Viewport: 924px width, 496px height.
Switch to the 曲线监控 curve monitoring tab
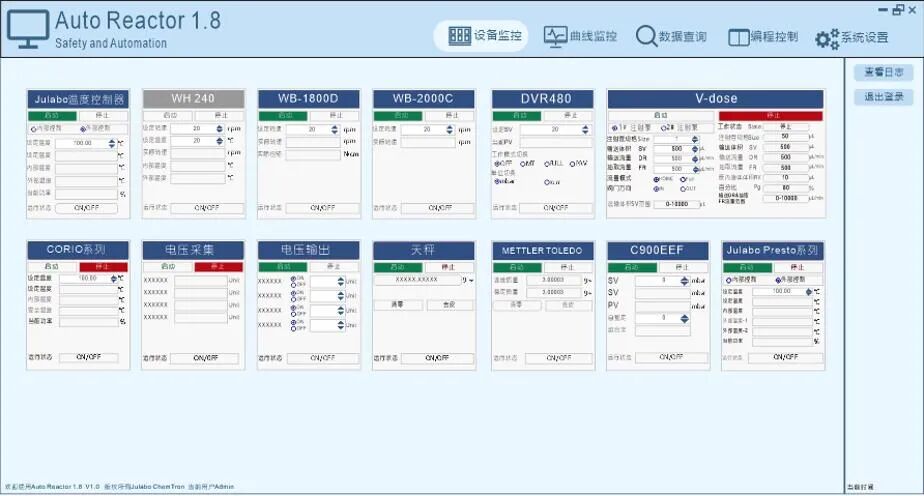click(580, 37)
